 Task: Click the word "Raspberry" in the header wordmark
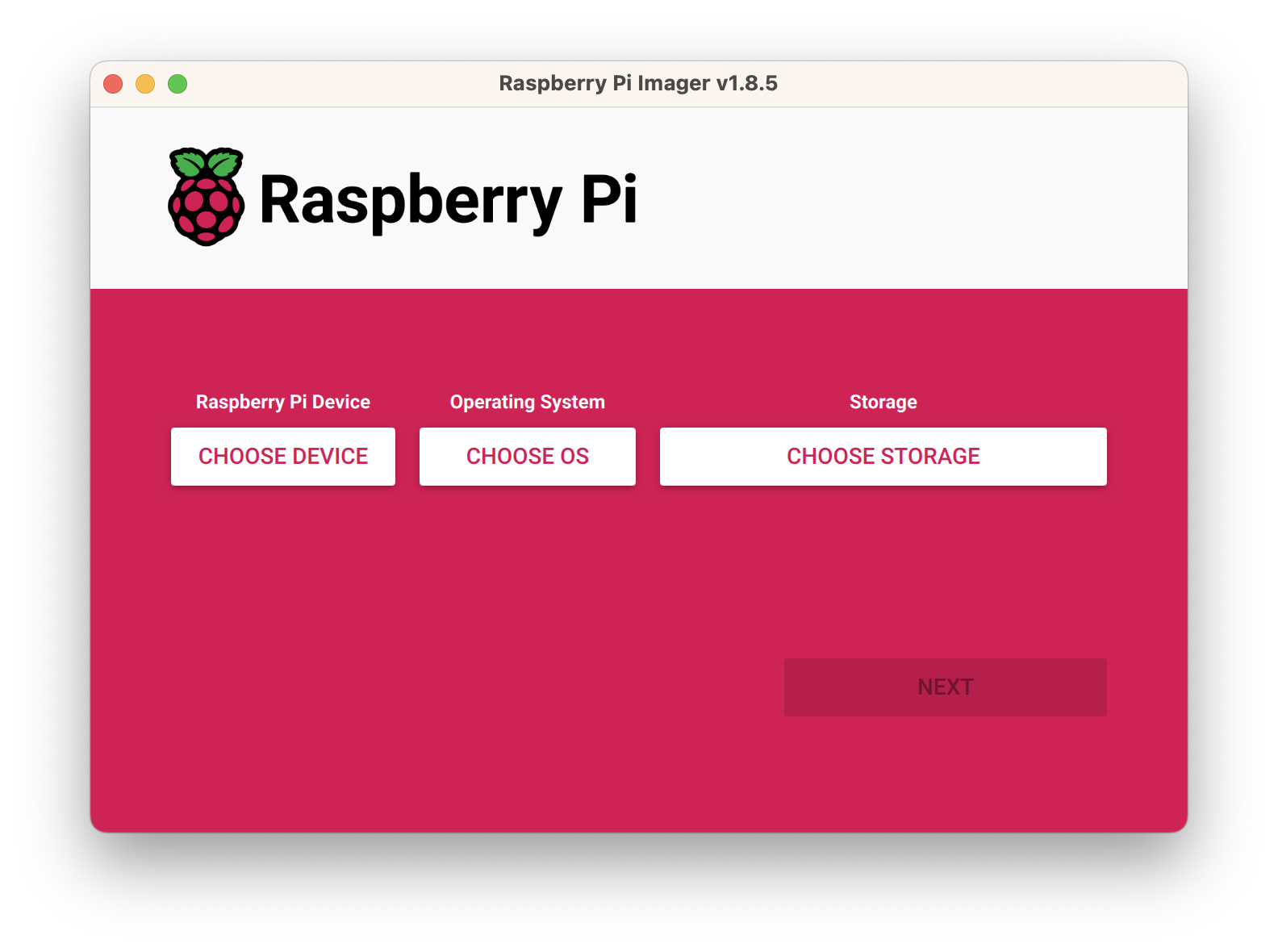coord(410,200)
